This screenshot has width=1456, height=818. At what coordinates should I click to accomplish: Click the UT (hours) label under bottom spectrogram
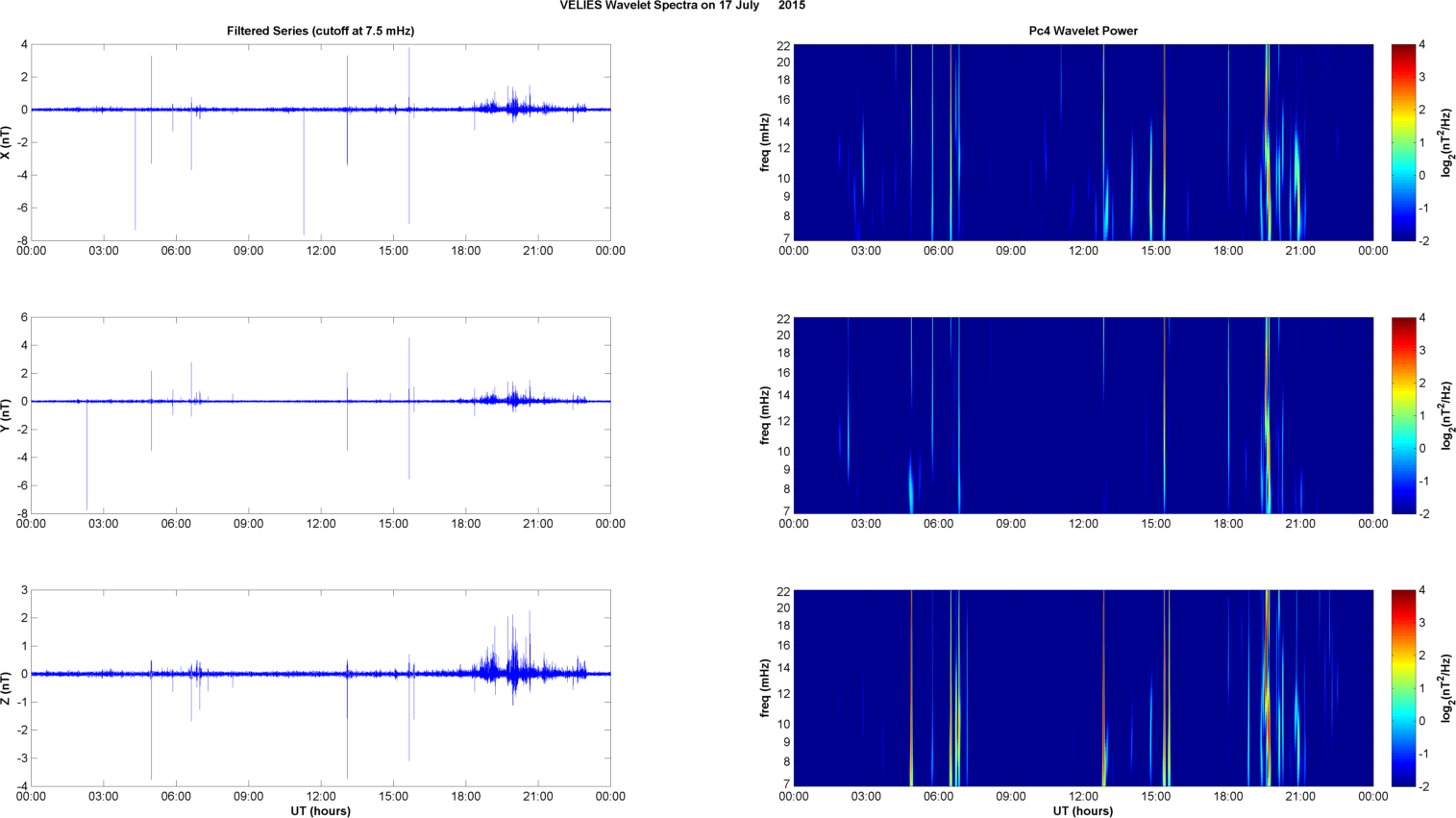[x=1082, y=810]
